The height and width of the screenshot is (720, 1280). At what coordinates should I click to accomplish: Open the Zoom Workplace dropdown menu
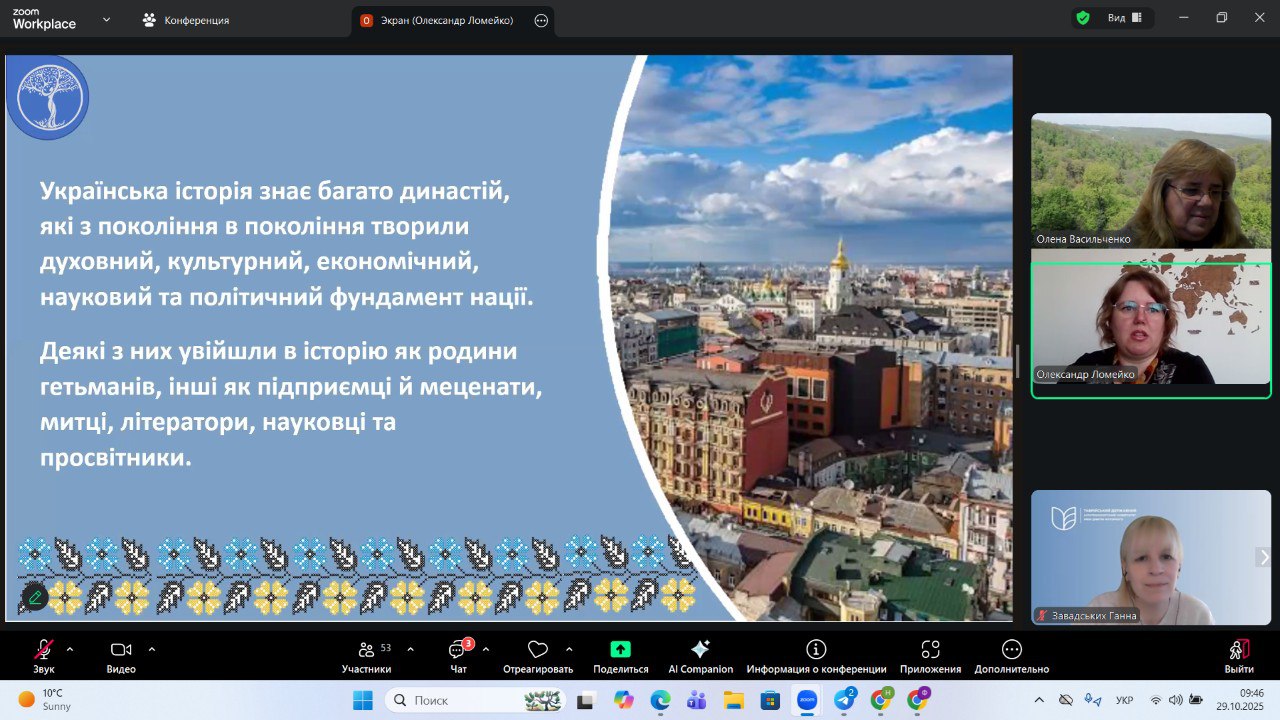coord(107,19)
